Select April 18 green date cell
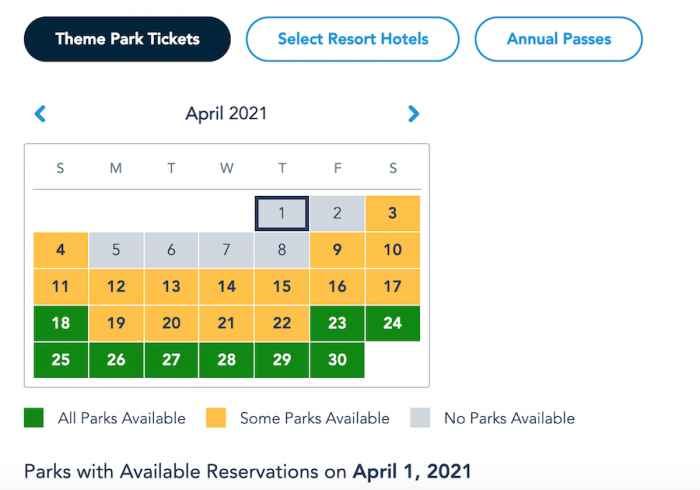Screen dimensions: 700x490 pos(60,323)
